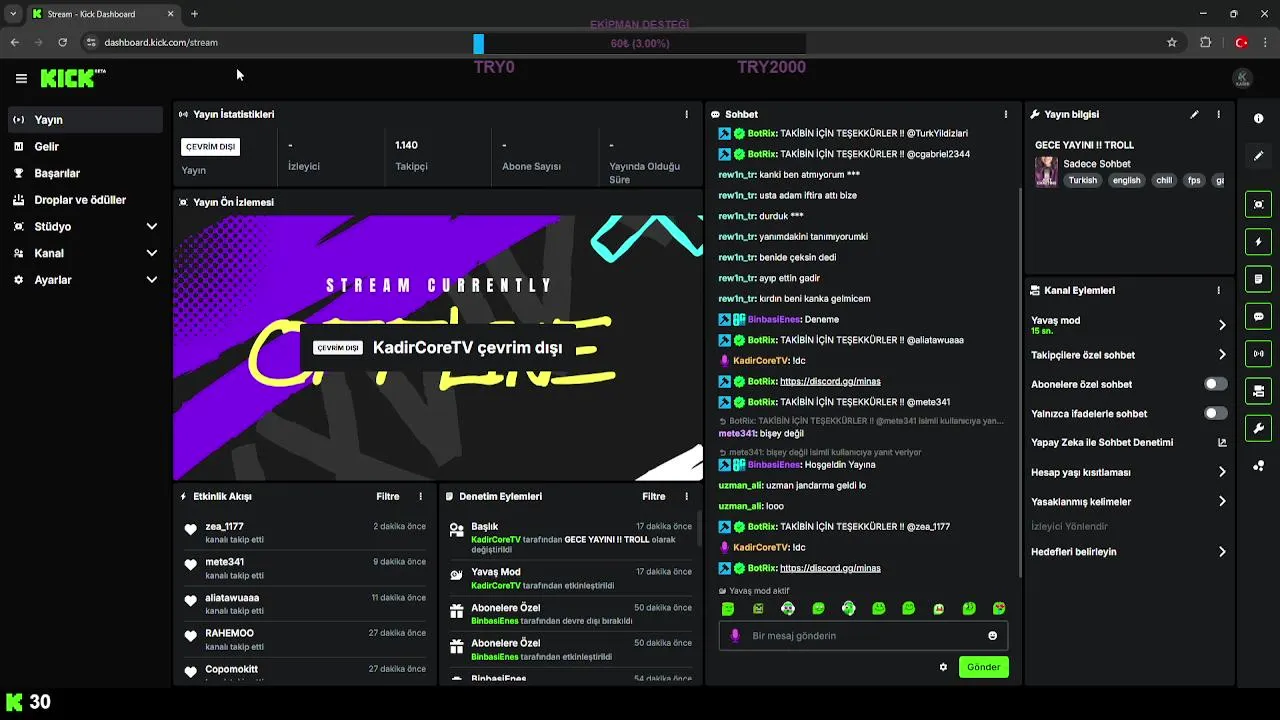Click zea_1177 in activity feed

[224, 526]
